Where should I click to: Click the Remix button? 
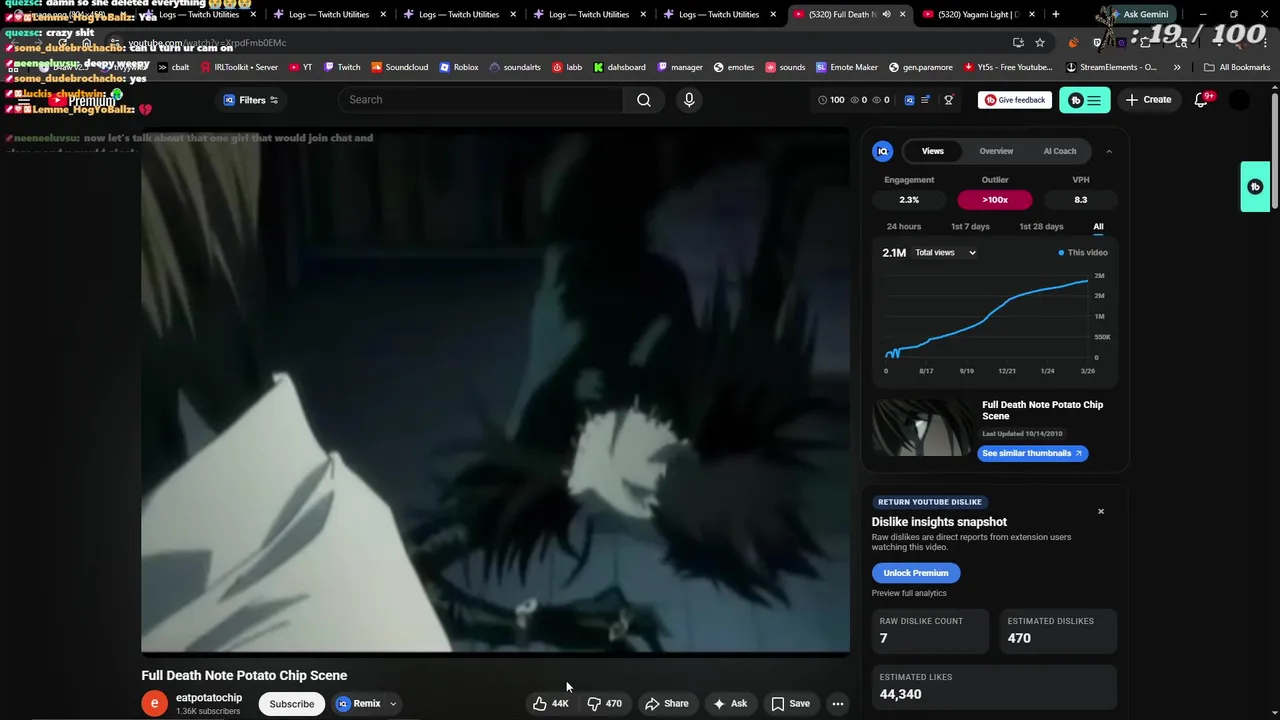(358, 704)
